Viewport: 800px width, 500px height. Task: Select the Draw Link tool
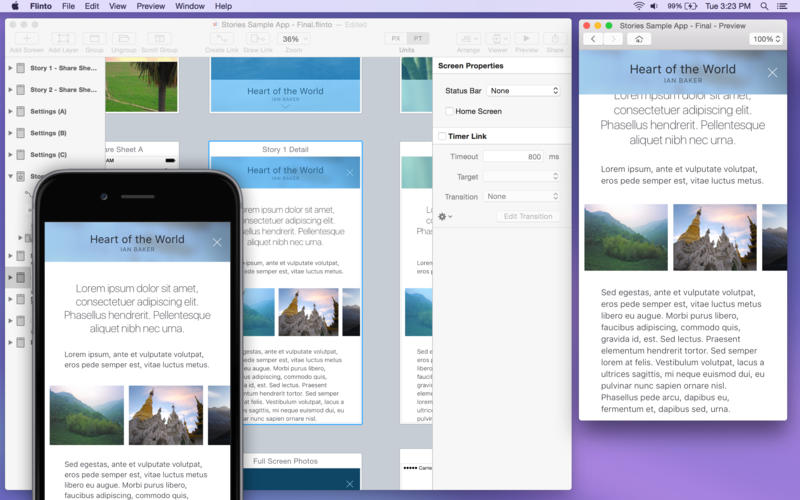tap(258, 39)
